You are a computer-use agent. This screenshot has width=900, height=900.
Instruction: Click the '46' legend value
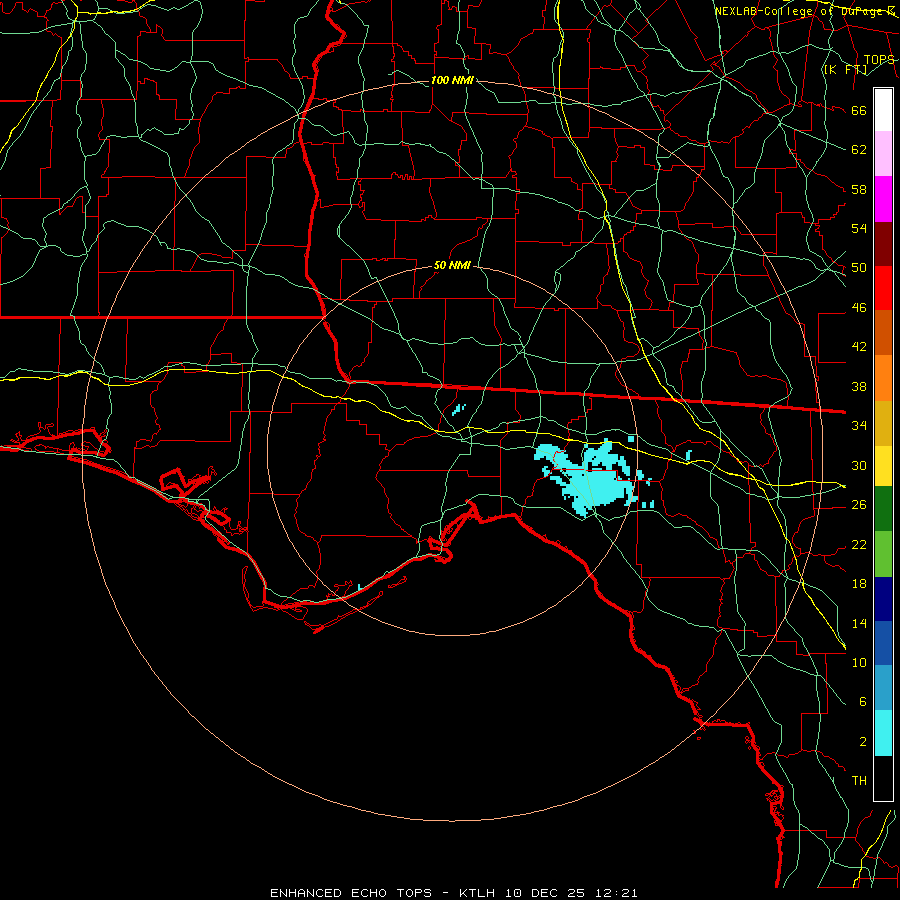pyautogui.click(x=859, y=308)
